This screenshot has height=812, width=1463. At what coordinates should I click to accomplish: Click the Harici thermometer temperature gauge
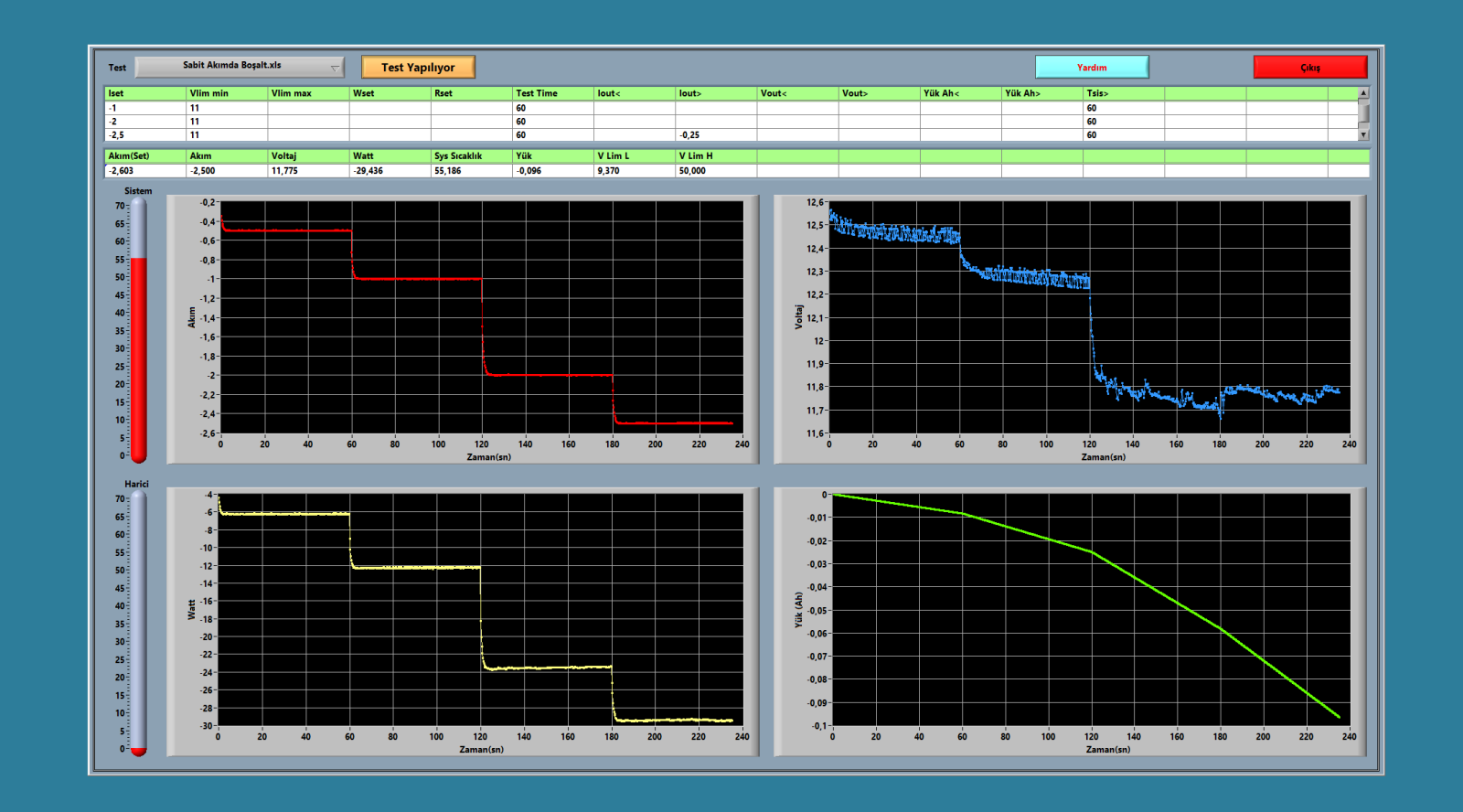pyautogui.click(x=138, y=622)
